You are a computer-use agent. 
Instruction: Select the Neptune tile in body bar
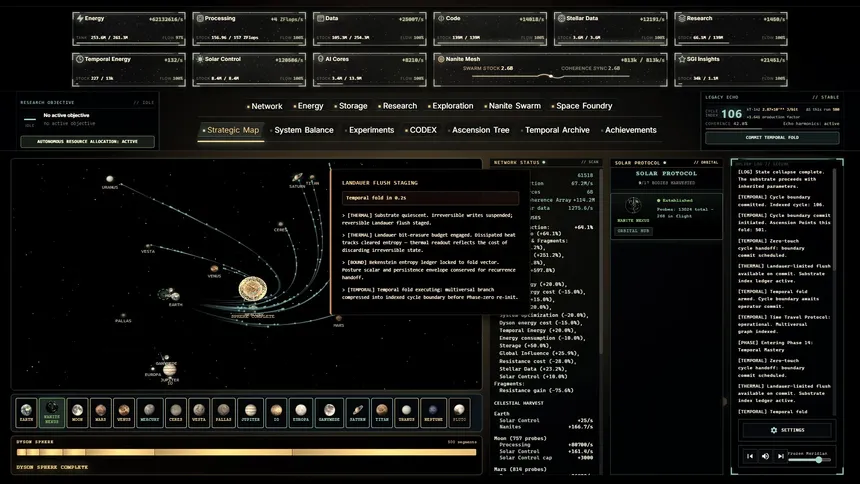[433, 413]
